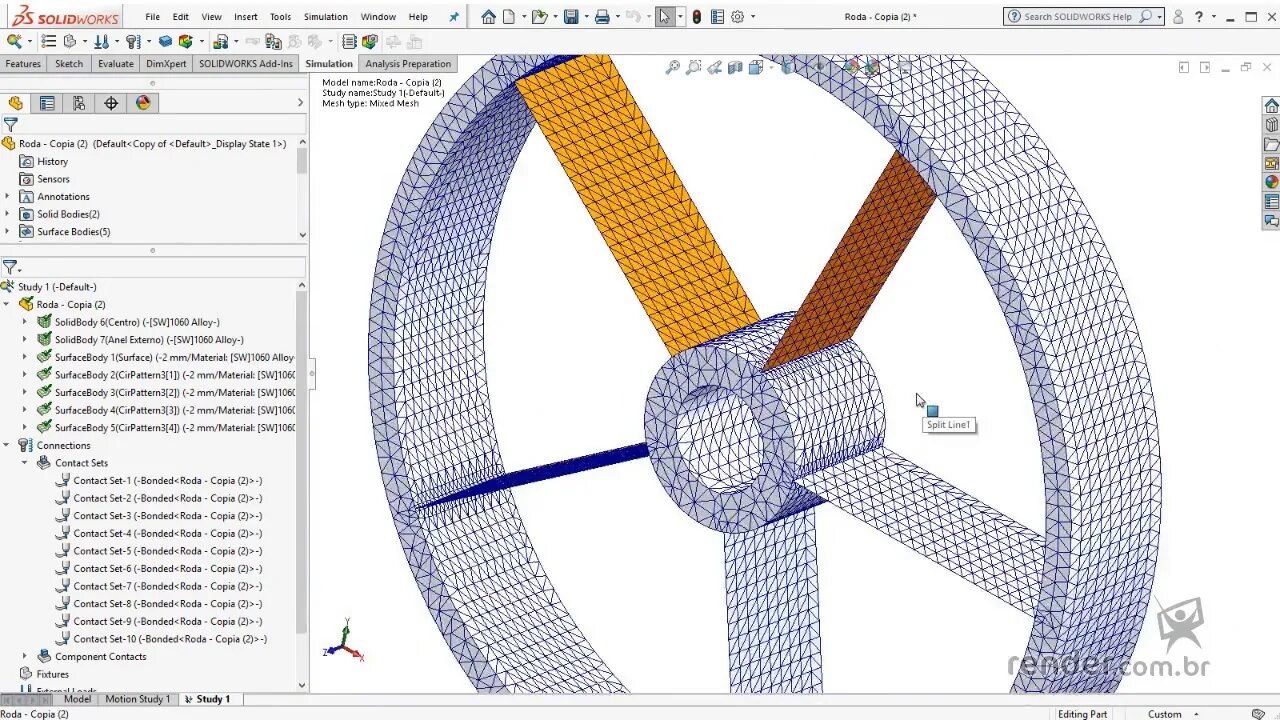Viewport: 1280px width, 720px height.
Task: Open the Help question mark dropdown arrow
Action: click(x=1214, y=16)
